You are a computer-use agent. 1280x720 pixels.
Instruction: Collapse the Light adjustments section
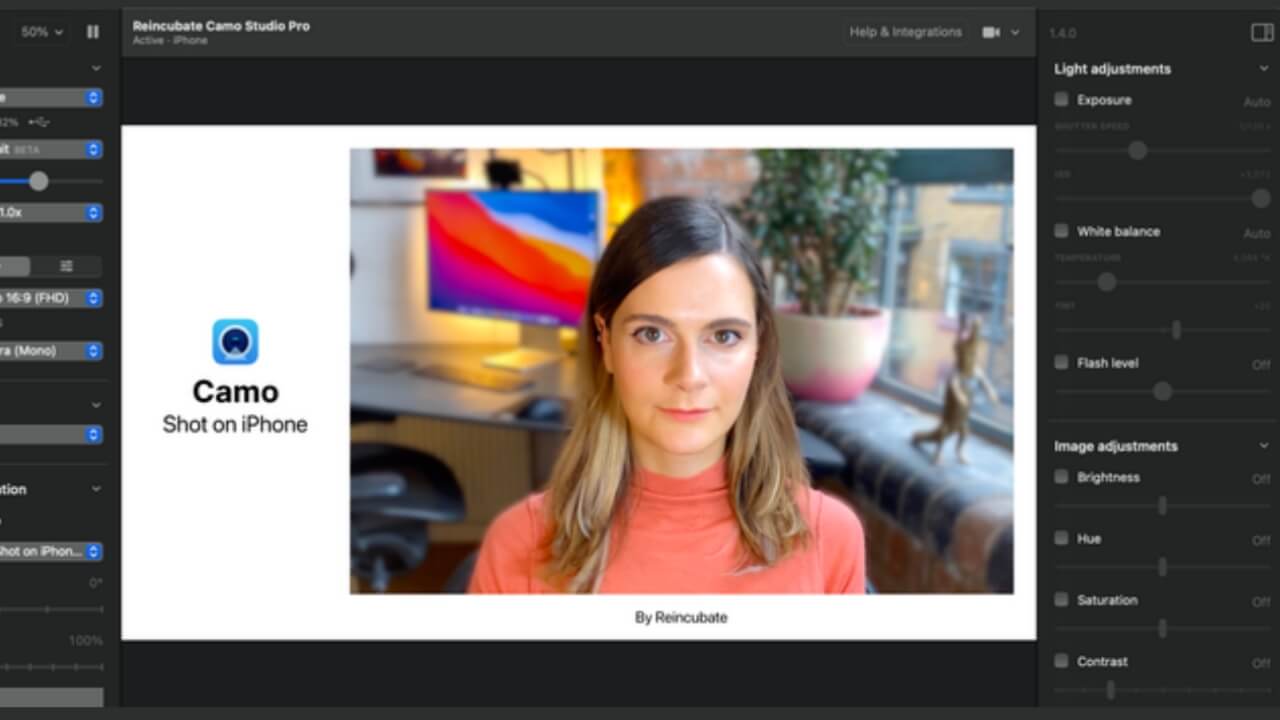click(x=1264, y=69)
